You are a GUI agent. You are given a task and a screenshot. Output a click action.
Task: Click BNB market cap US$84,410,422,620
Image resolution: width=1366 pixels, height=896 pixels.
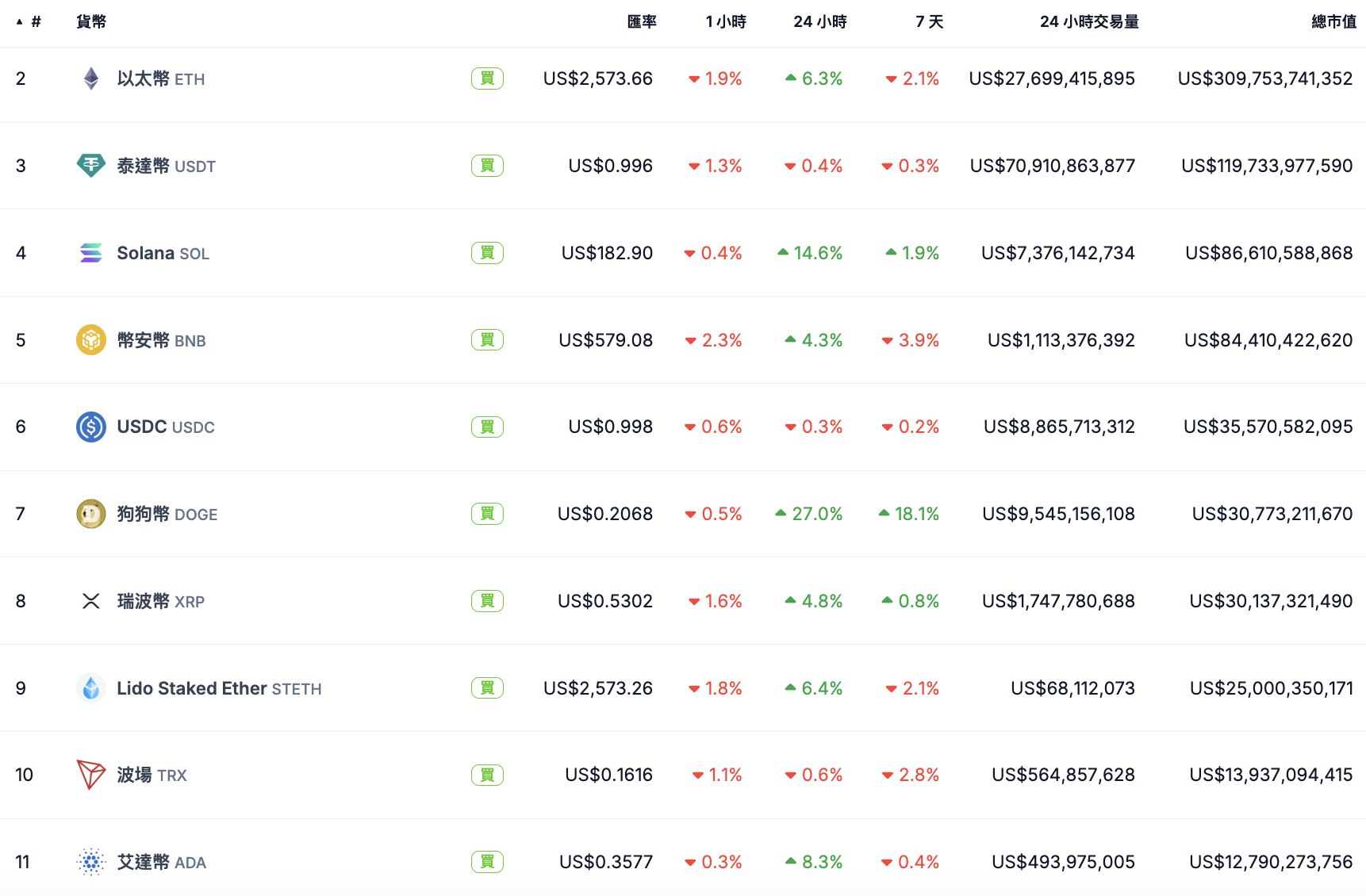coord(1268,340)
